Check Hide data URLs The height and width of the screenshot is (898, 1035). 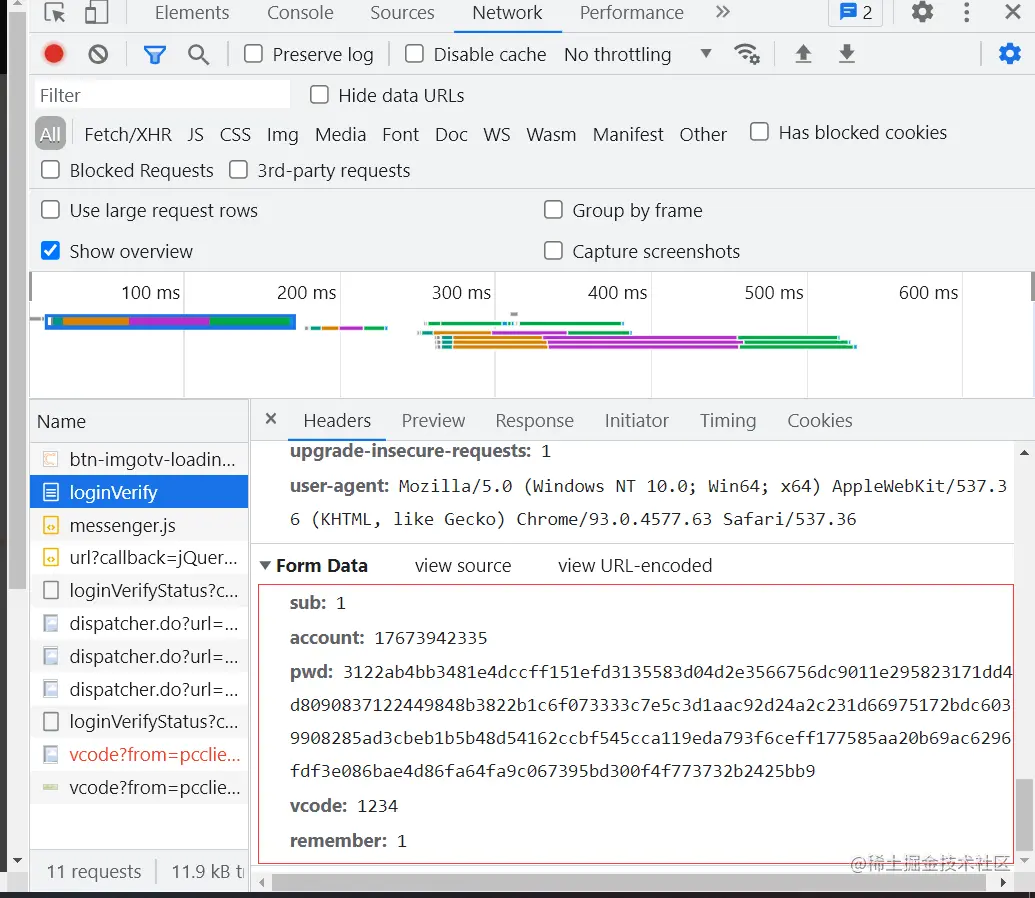319,95
